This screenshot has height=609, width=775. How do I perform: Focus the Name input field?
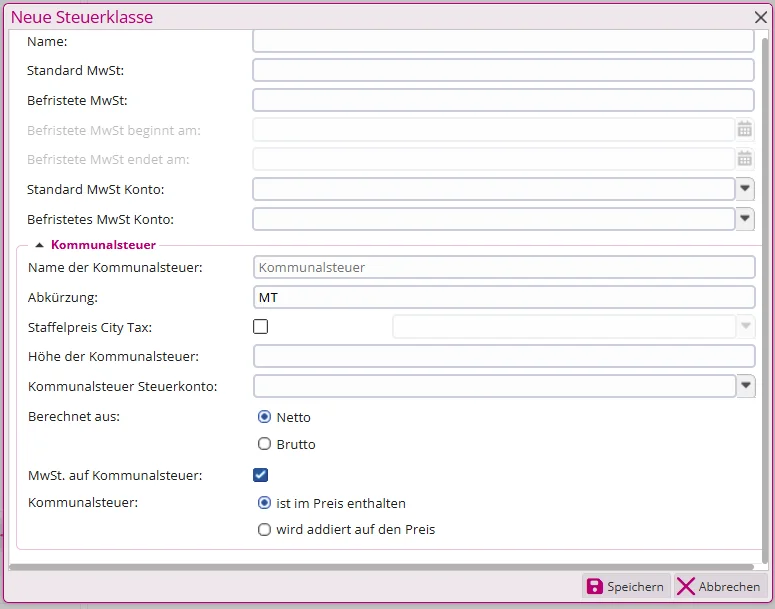pyautogui.click(x=503, y=41)
